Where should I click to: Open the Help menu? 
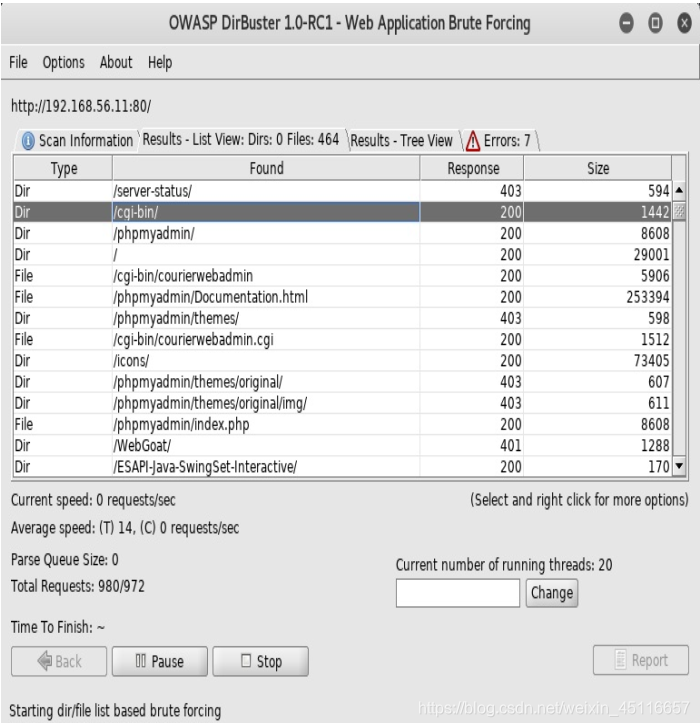160,62
